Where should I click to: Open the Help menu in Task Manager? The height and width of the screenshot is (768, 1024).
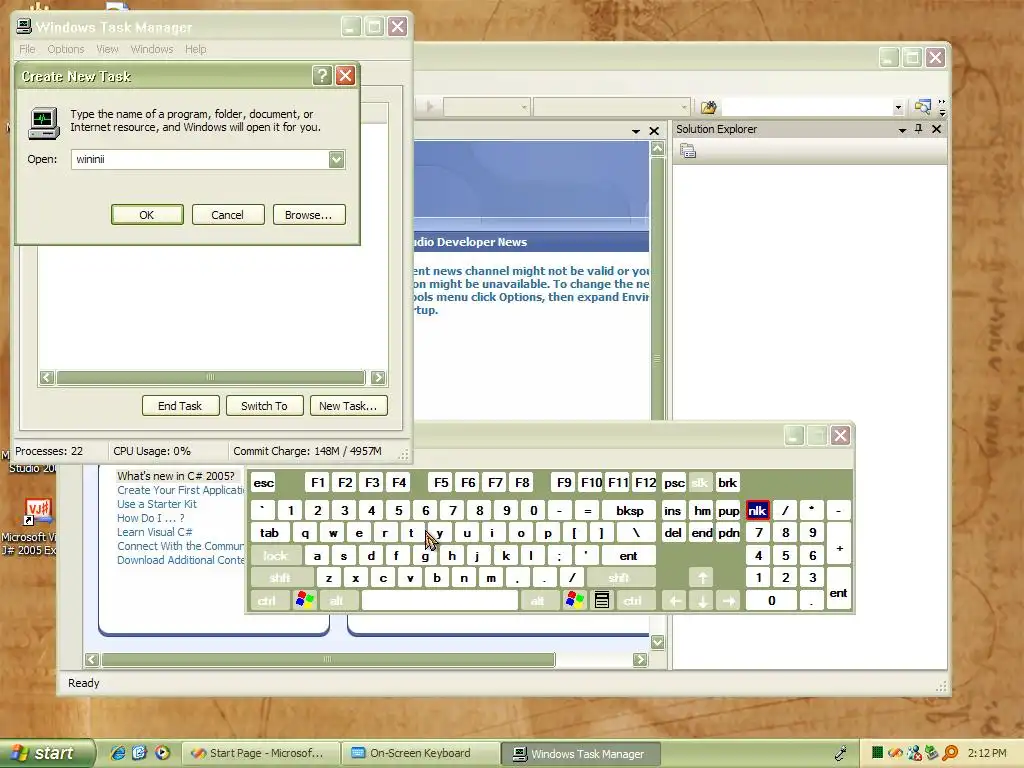(195, 49)
